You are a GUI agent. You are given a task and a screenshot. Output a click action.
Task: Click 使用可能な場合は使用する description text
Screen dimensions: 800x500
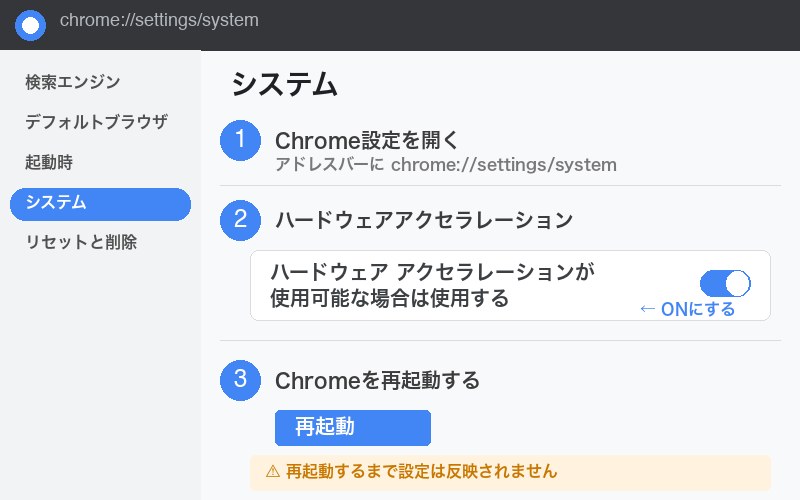(389, 298)
